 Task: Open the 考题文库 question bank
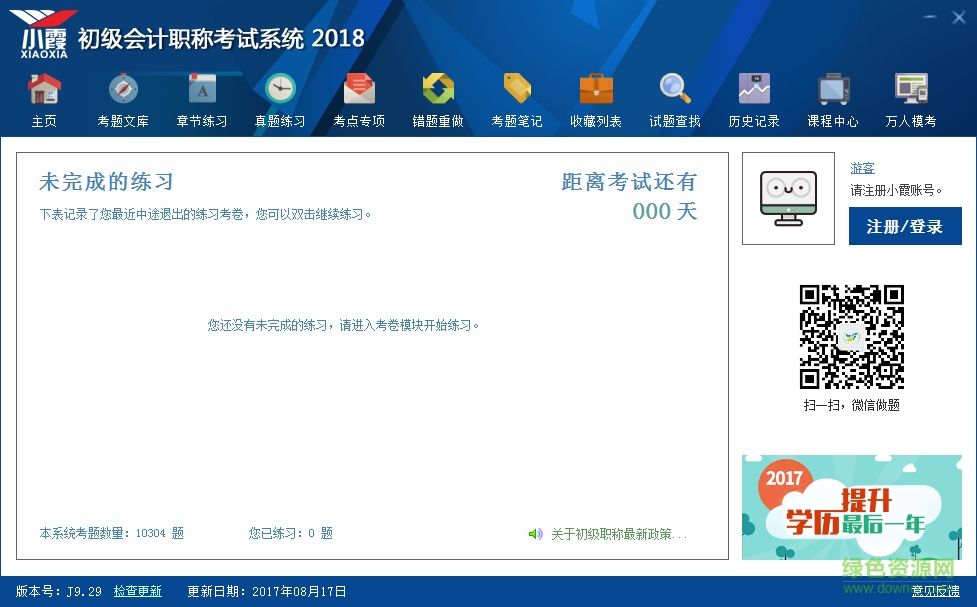pyautogui.click(x=122, y=98)
